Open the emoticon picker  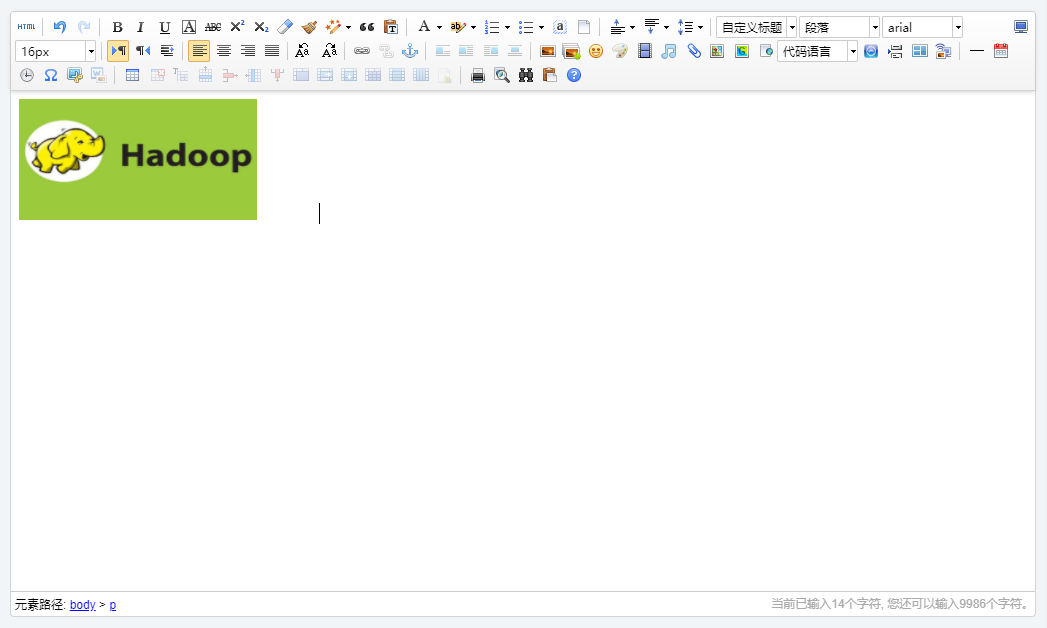click(x=596, y=51)
